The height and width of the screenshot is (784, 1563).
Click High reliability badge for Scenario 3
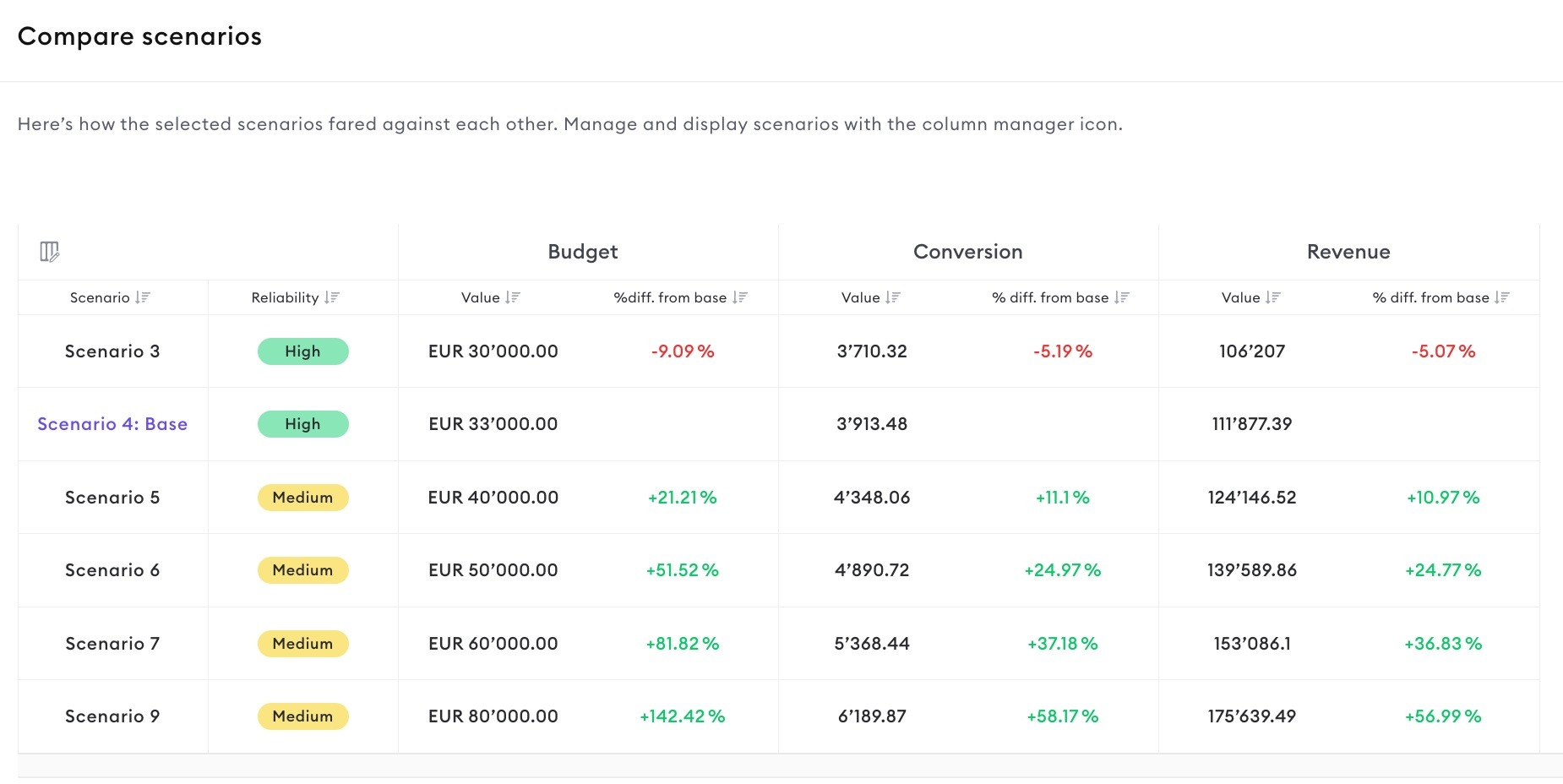(x=302, y=351)
